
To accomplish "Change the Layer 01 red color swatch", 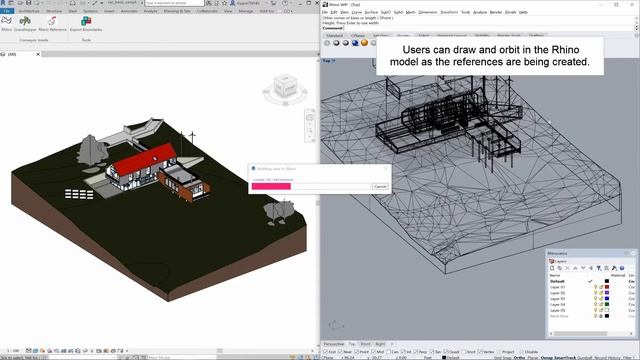I will pos(607,287).
